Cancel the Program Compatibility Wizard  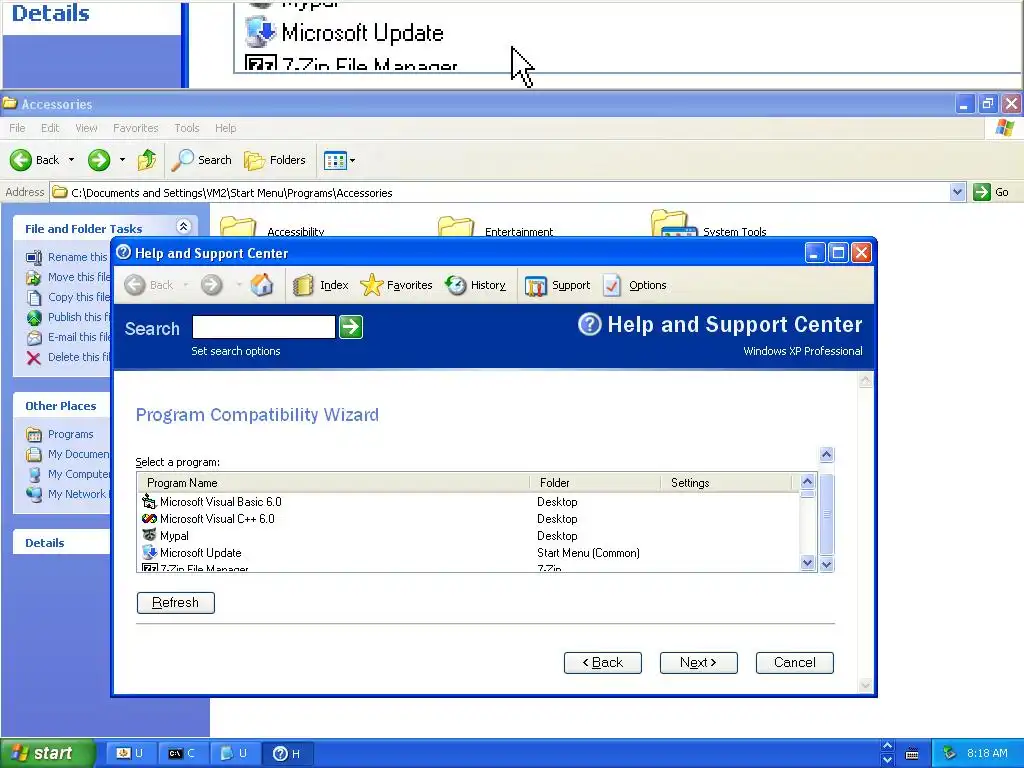coord(795,663)
